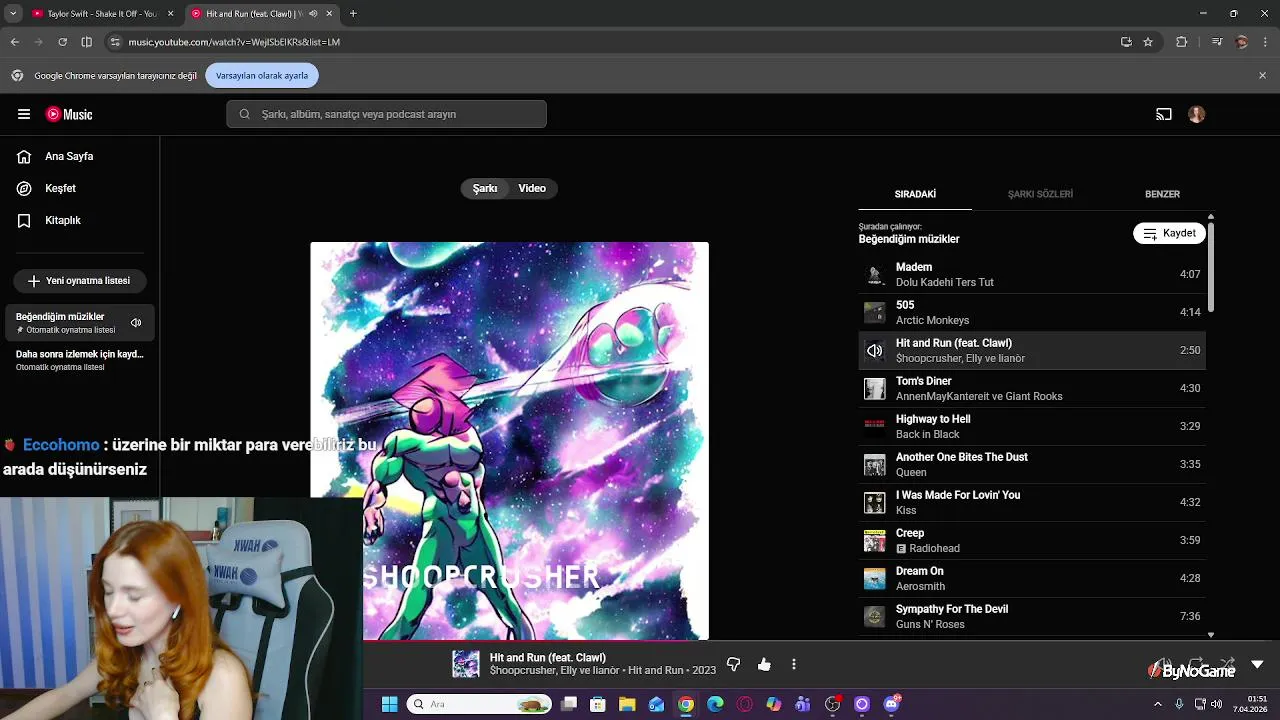Open Chrome three-dot menu
1280x720 pixels.
pyautogui.click(x=1266, y=42)
